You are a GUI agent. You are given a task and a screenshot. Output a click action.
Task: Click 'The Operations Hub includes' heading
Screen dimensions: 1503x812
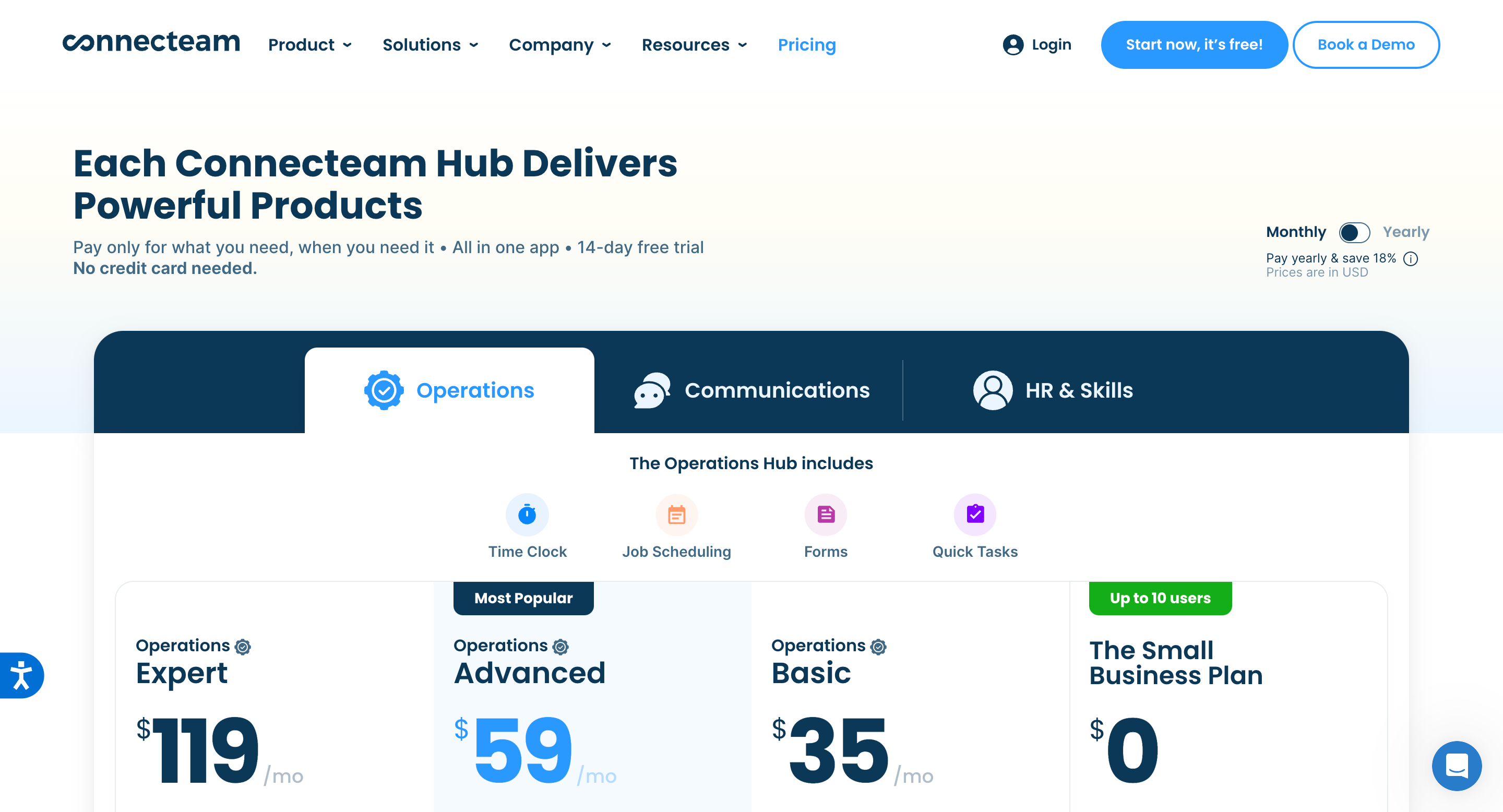[x=751, y=463]
